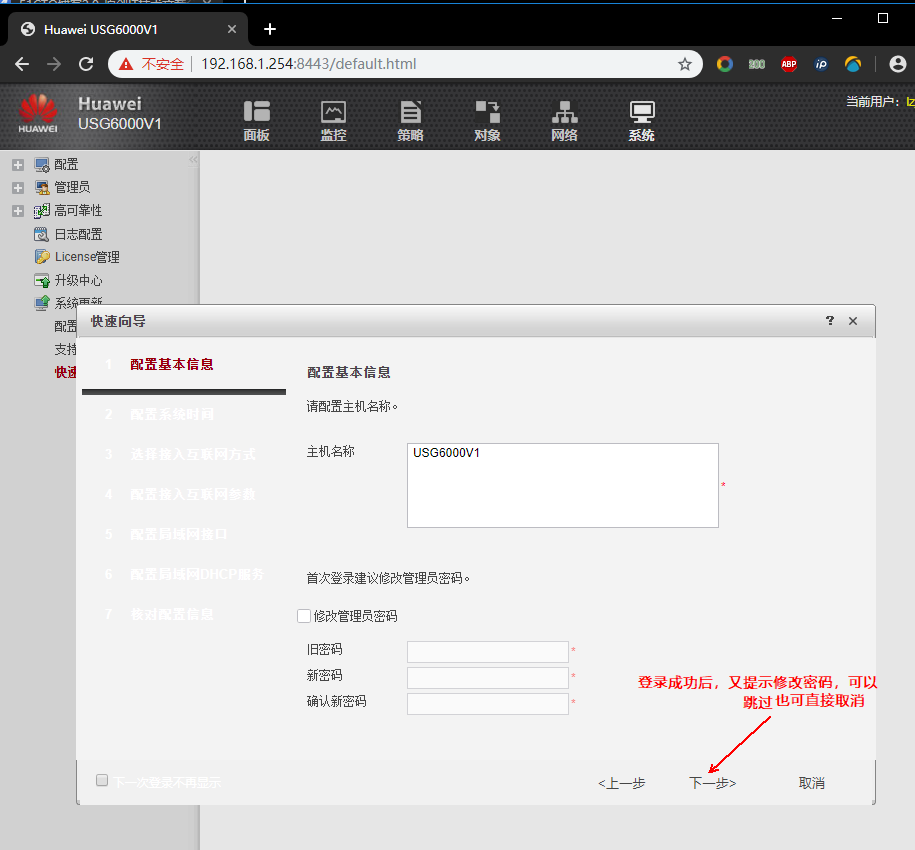915x850 pixels.
Task: Click the 不安全 warning triangle icon
Action: 126,64
